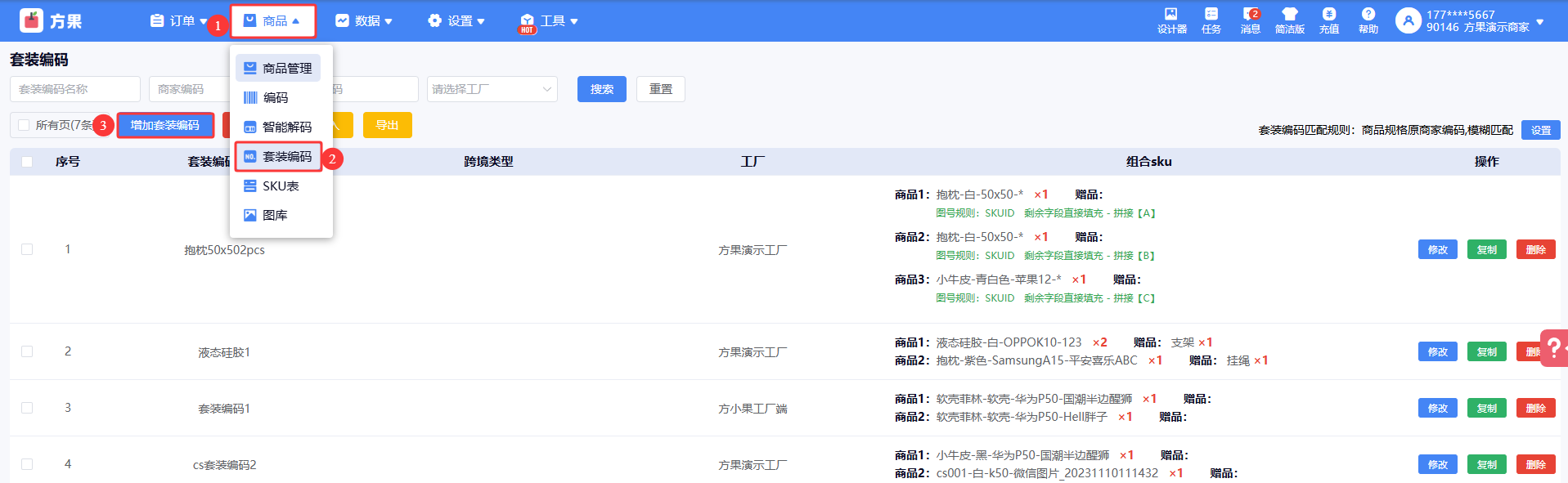Expand the 工具 menu
This screenshot has height=483, width=1568.
pos(549,20)
